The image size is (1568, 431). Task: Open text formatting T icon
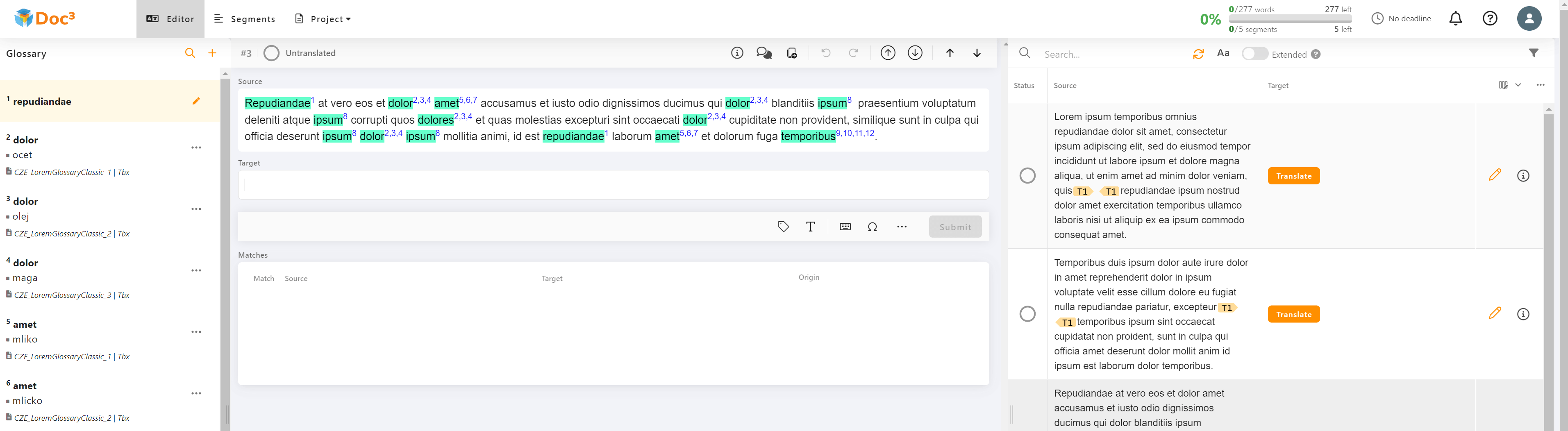pyautogui.click(x=811, y=227)
